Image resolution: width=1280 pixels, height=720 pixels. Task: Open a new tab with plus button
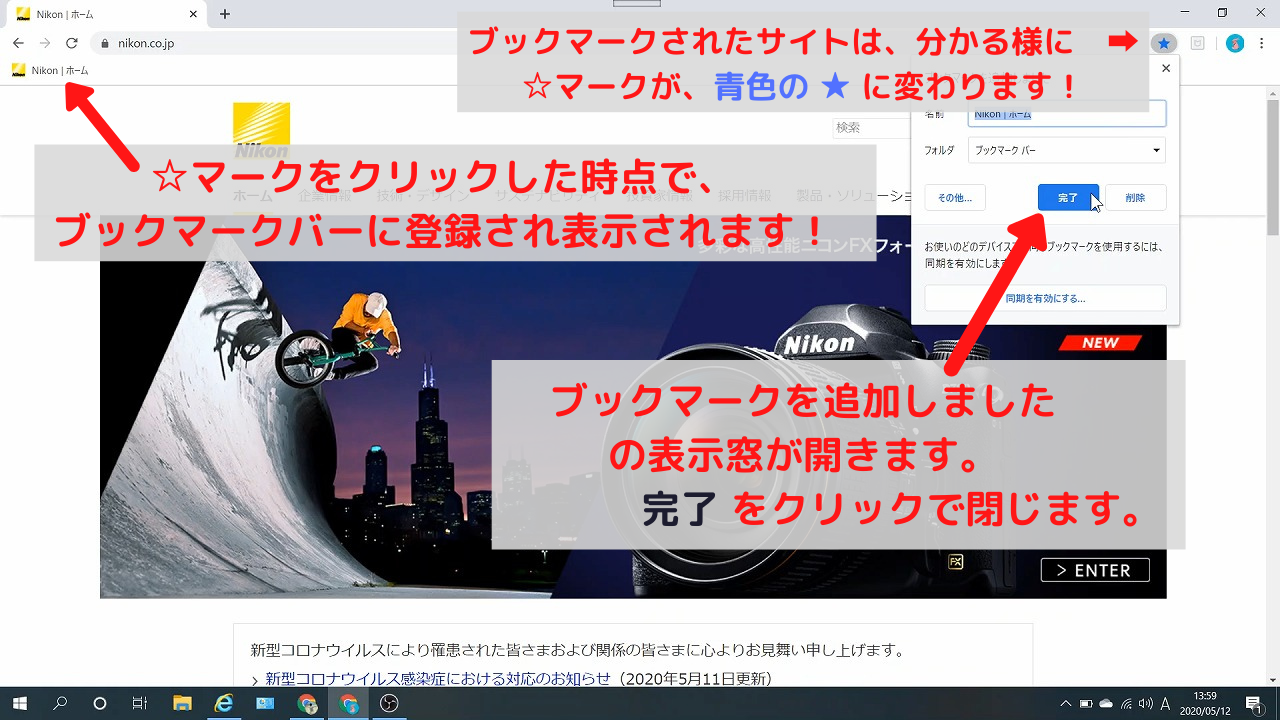pos(225,14)
